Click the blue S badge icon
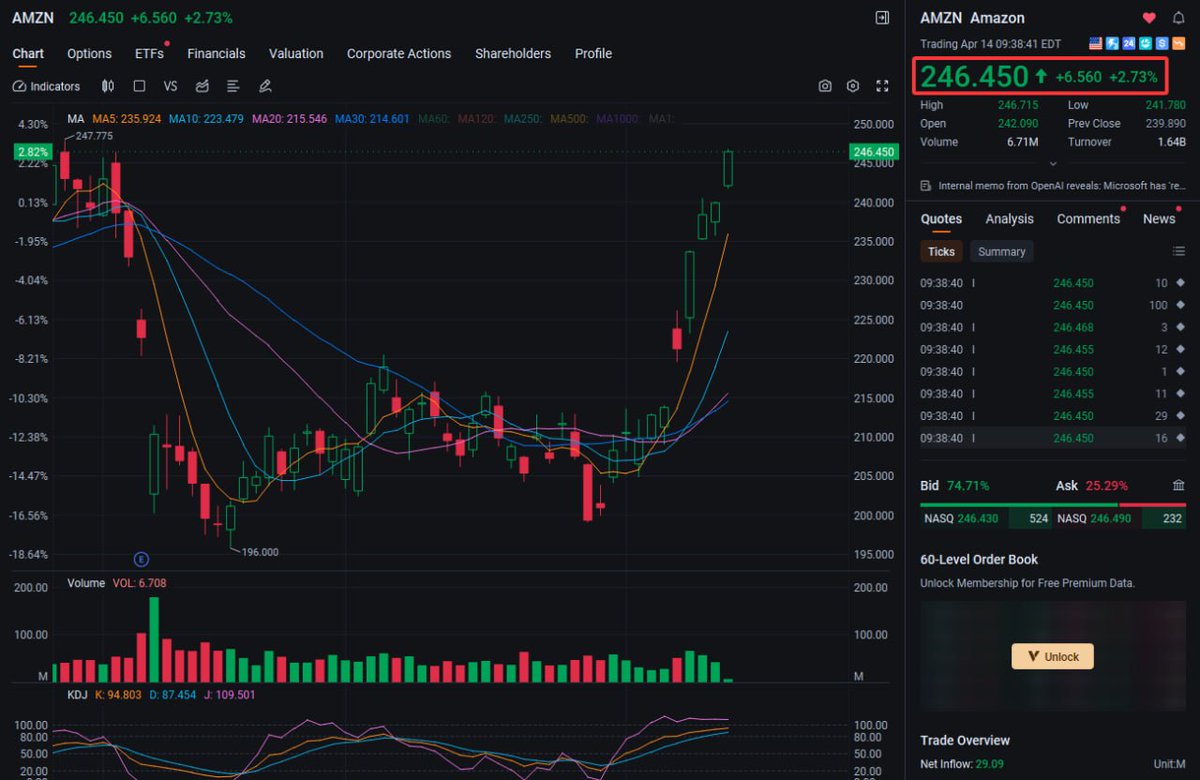The height and width of the screenshot is (780, 1200). click(x=1162, y=44)
